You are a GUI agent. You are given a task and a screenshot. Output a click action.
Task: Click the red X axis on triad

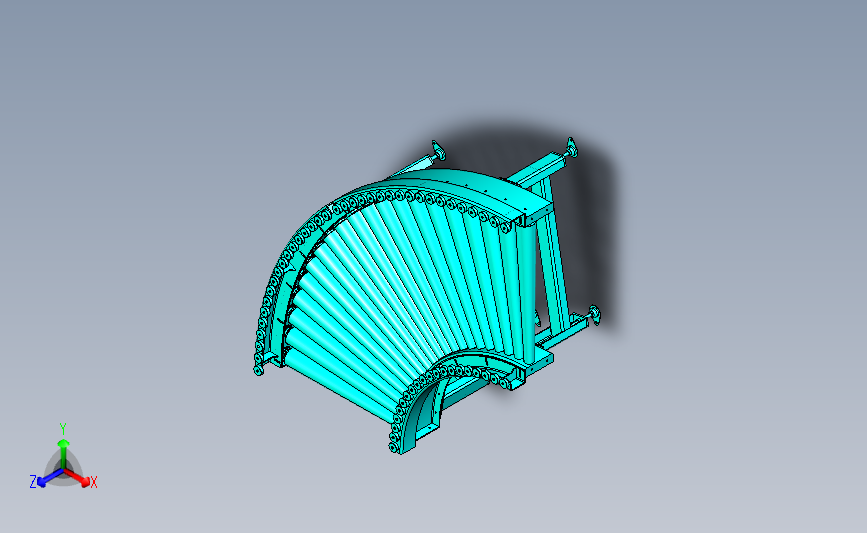[x=77, y=478]
